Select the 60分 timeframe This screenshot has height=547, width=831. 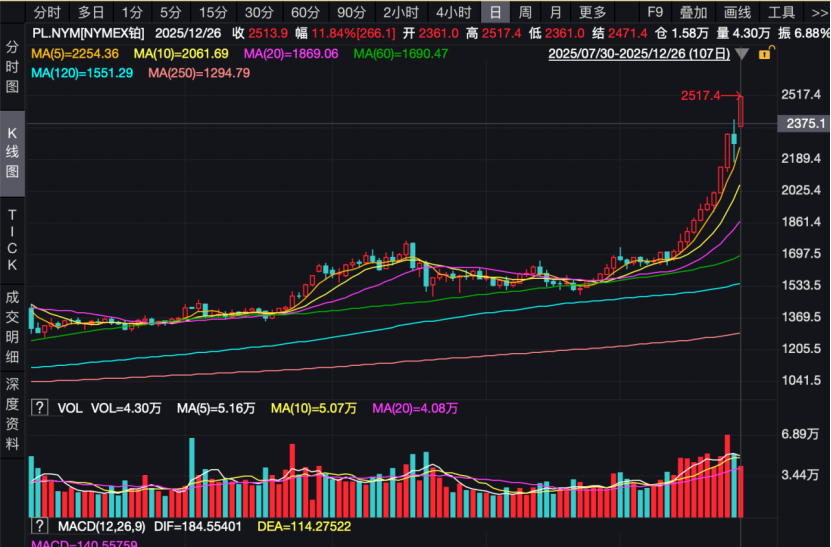point(305,12)
